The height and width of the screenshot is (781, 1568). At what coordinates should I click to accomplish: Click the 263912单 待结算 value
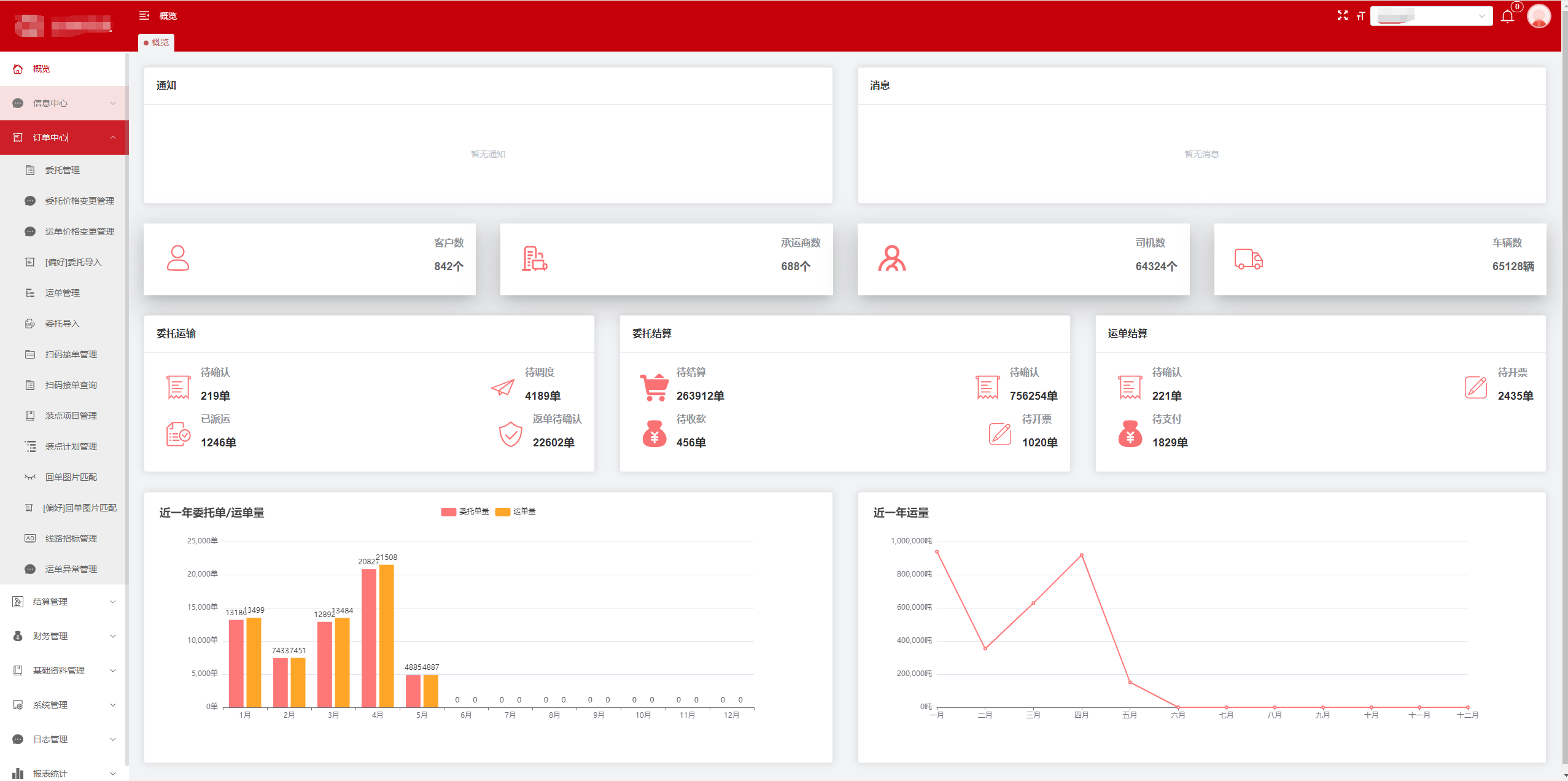tap(700, 396)
